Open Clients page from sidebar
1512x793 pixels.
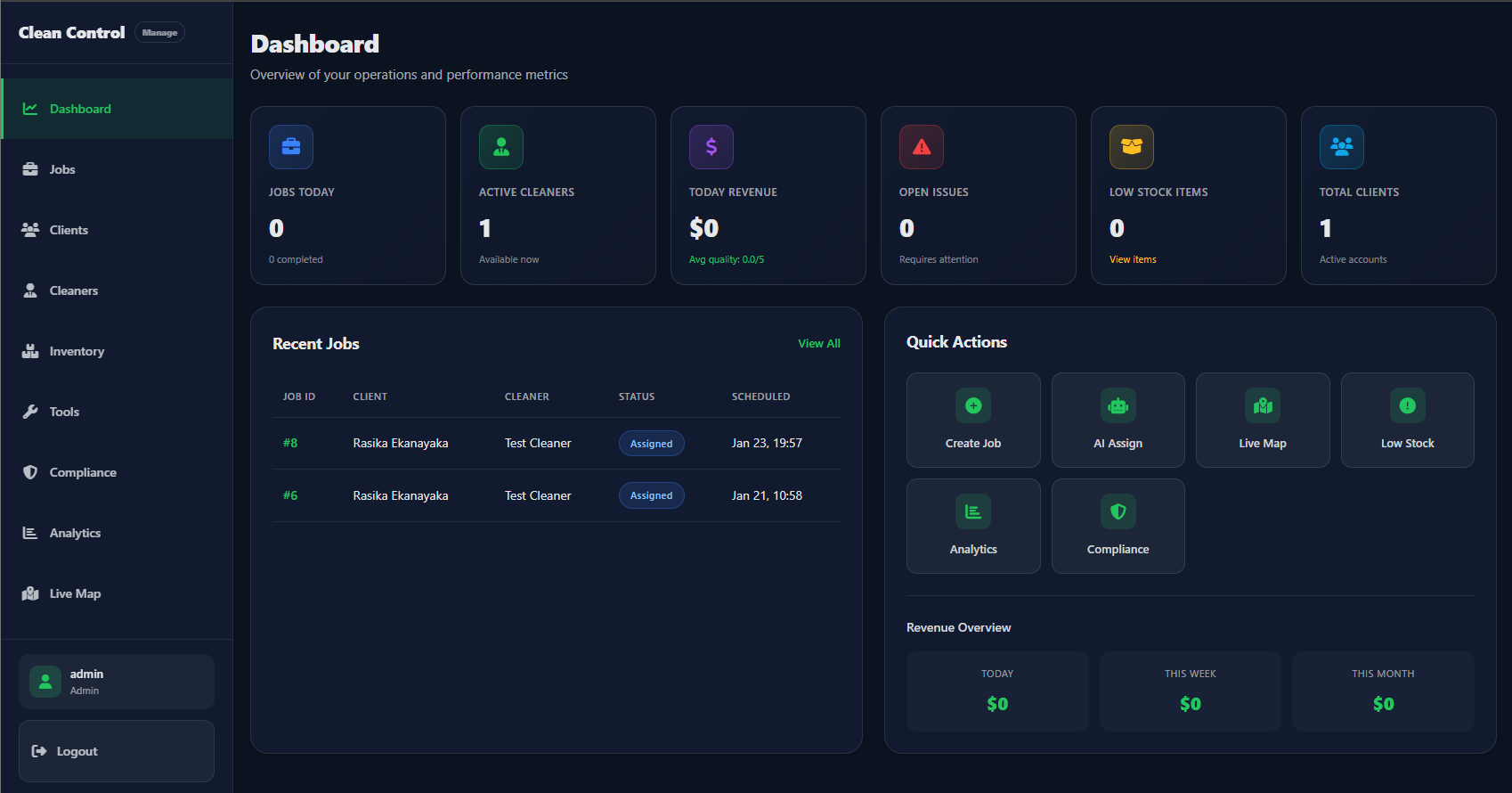pos(117,230)
